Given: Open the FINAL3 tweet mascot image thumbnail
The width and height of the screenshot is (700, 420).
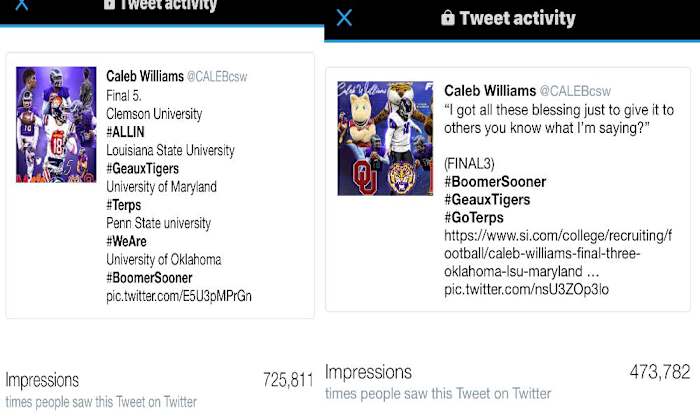Looking at the screenshot, I should (x=385, y=138).
